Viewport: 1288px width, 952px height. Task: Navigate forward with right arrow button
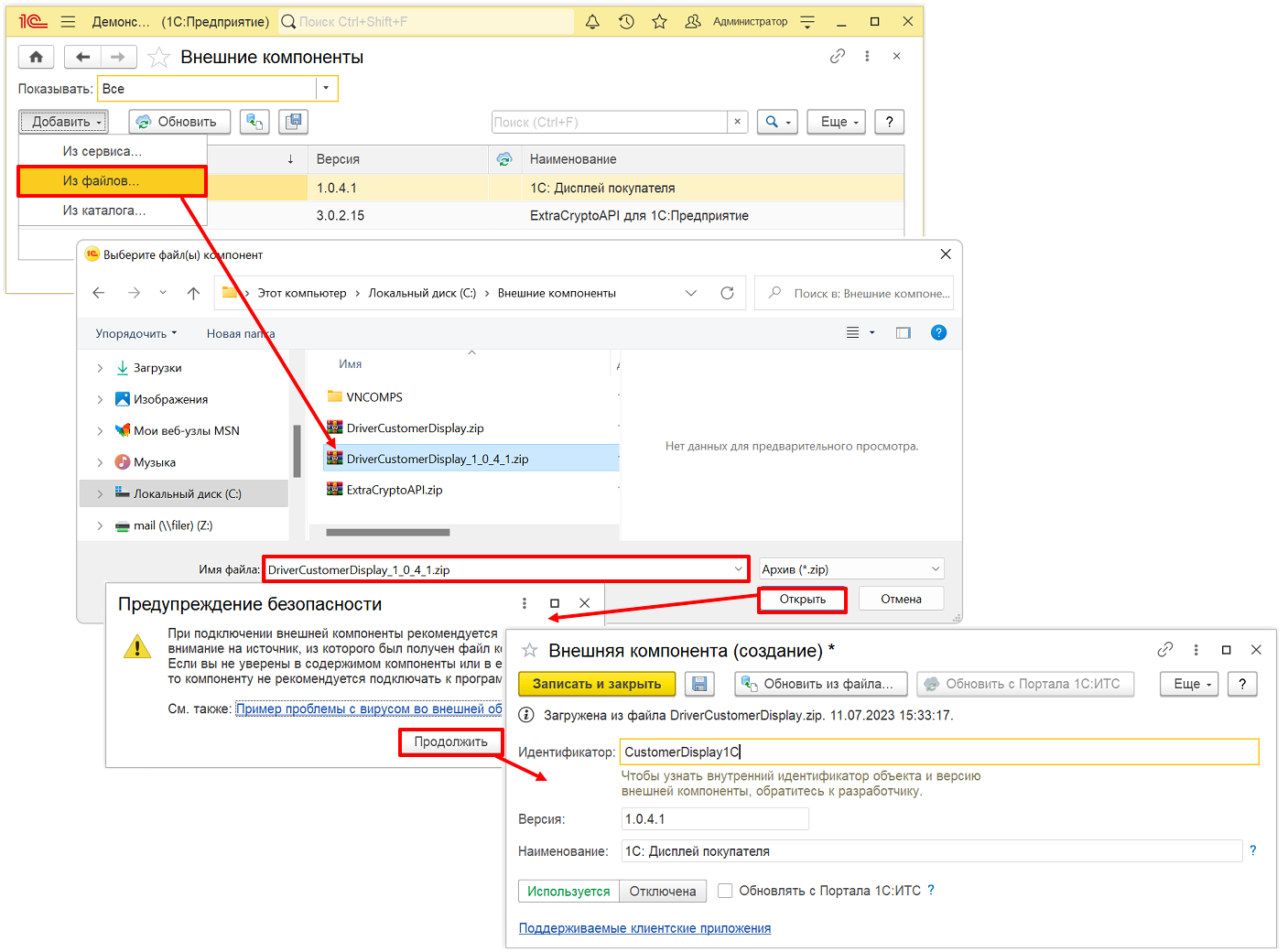[x=118, y=57]
